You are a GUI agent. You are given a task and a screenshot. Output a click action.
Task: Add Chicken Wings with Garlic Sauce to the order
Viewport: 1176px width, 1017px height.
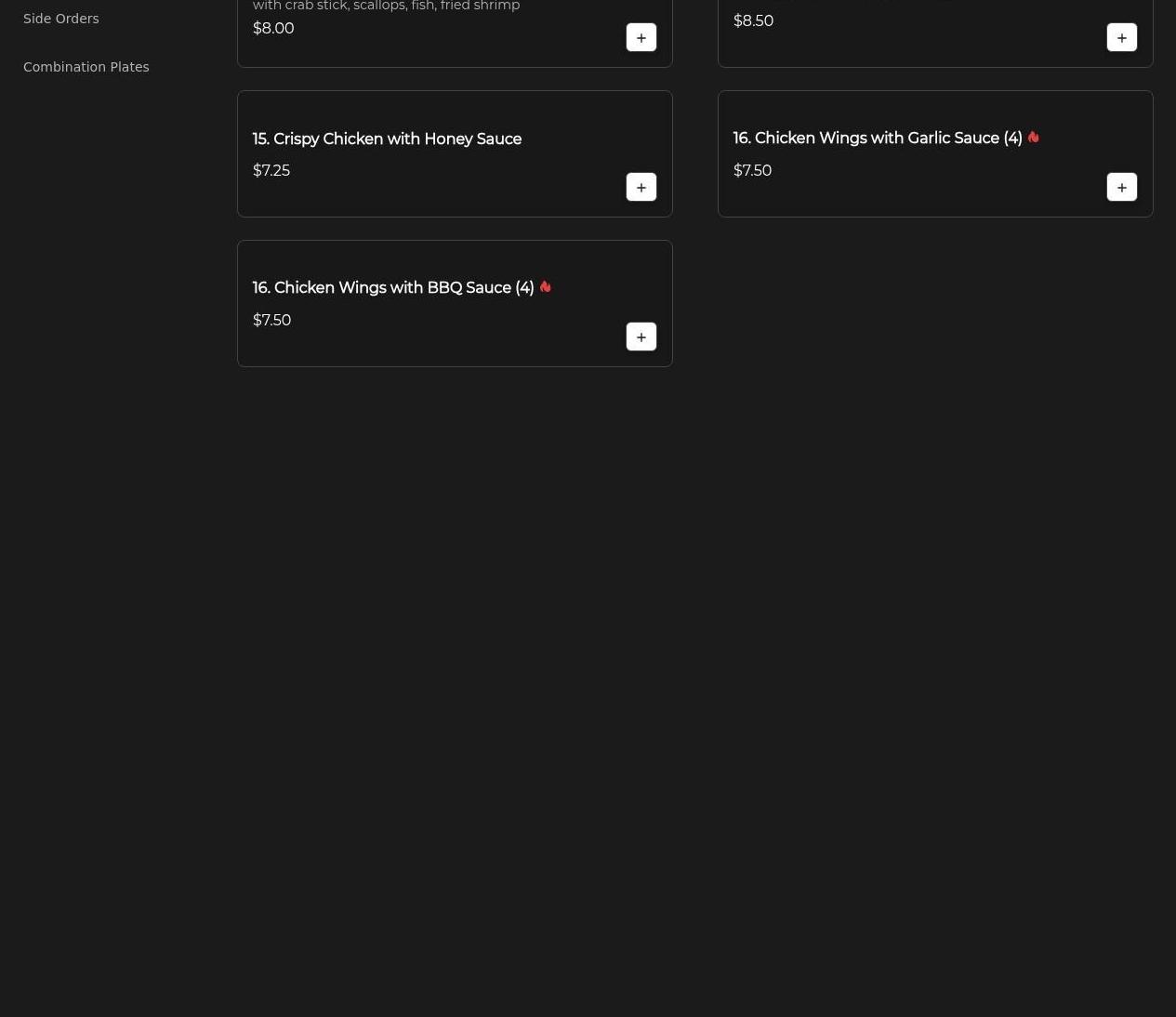tap(1121, 187)
